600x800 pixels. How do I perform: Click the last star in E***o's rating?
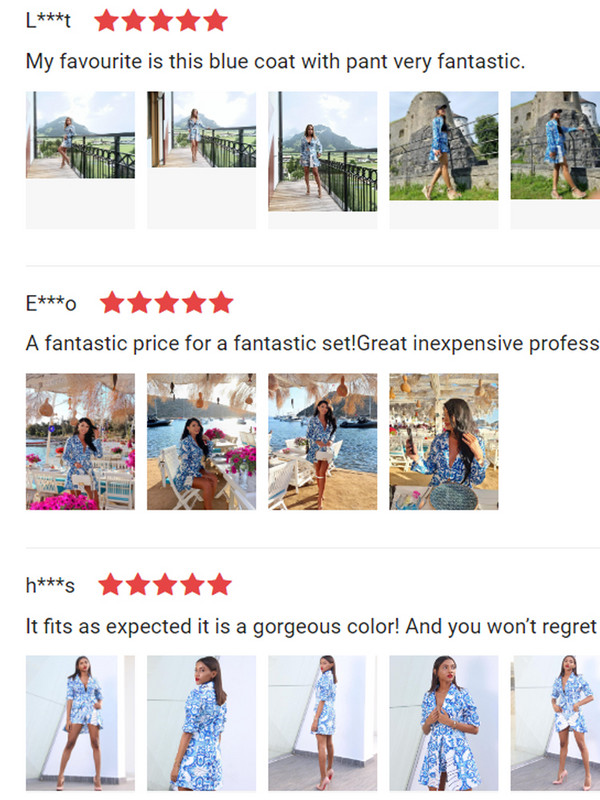tap(221, 302)
